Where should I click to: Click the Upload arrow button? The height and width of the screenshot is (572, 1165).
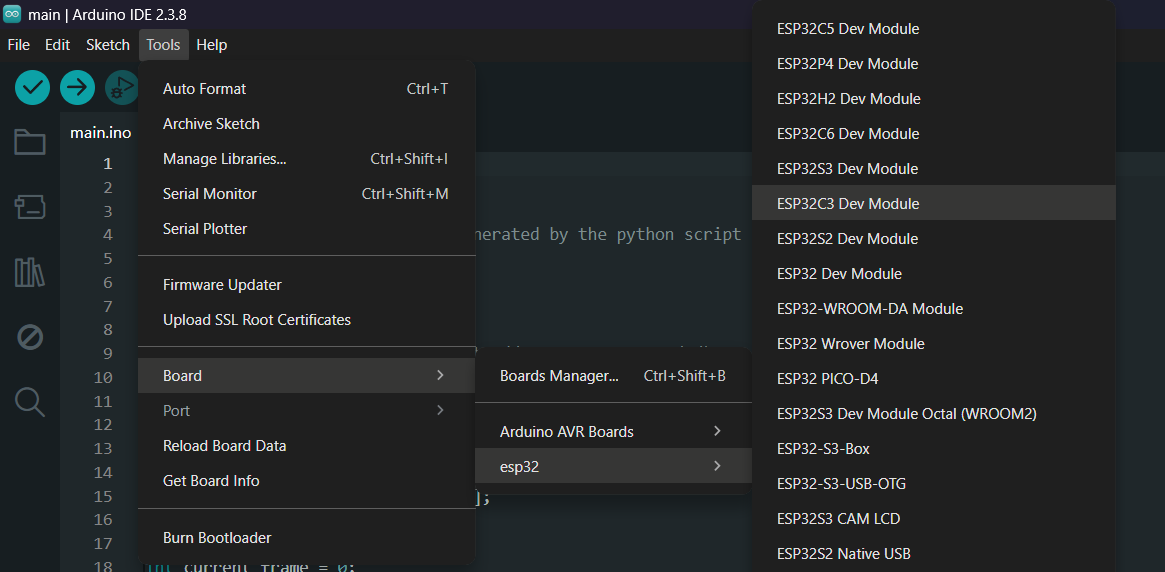[x=77, y=88]
